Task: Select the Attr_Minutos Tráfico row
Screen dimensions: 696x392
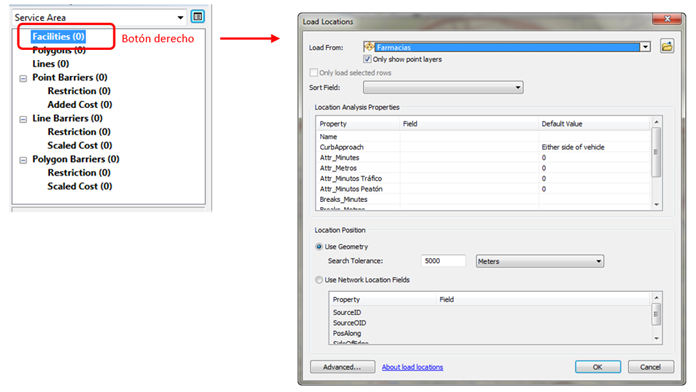Action: [483, 178]
